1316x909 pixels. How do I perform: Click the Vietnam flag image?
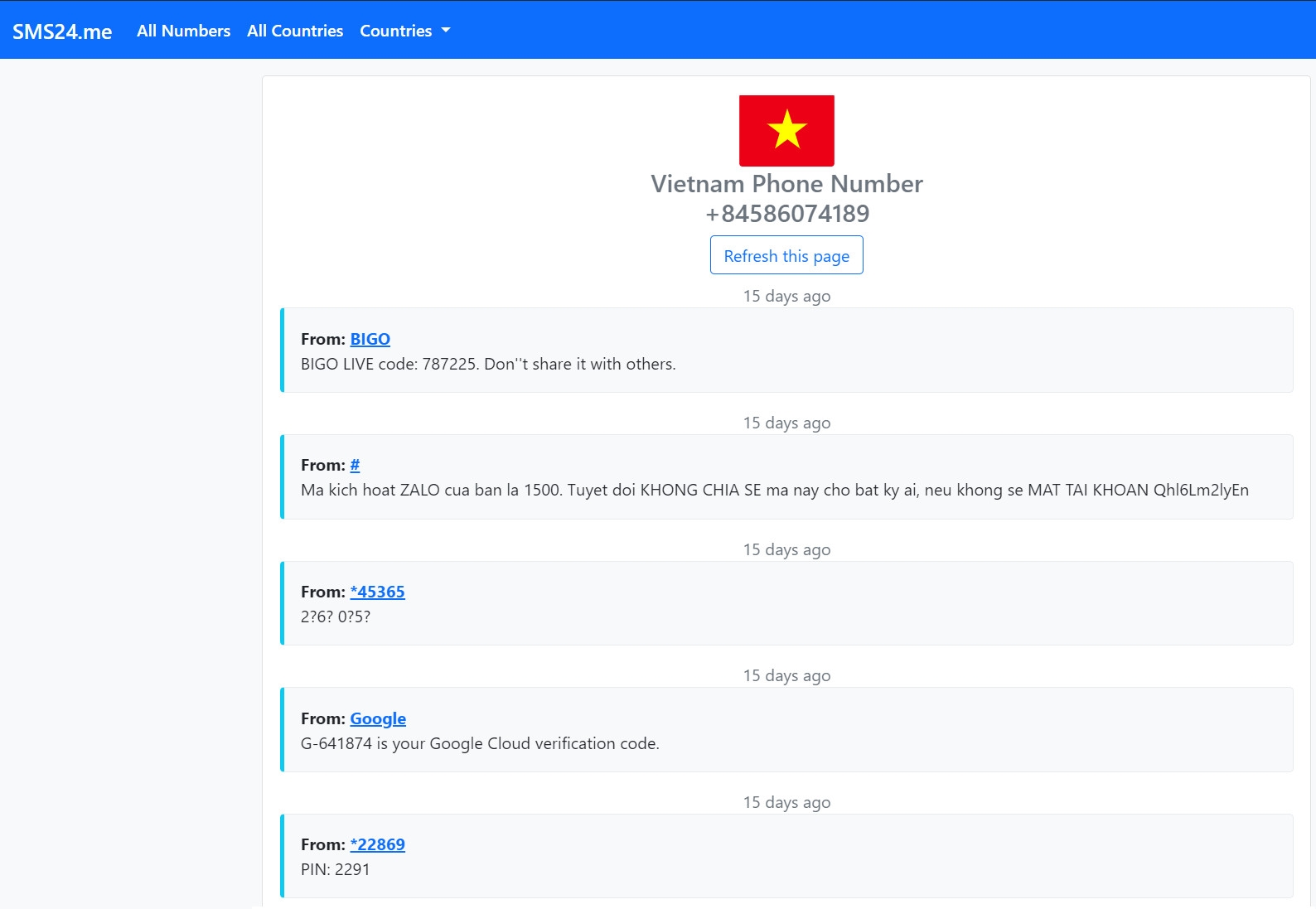(x=786, y=131)
